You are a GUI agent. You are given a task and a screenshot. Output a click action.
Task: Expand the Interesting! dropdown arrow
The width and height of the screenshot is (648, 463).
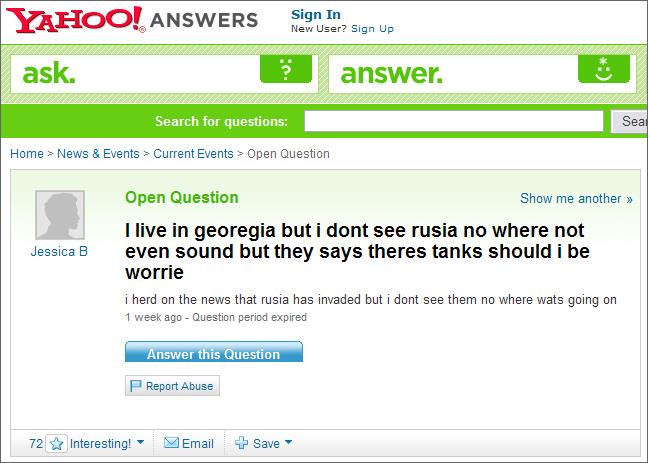(140, 443)
